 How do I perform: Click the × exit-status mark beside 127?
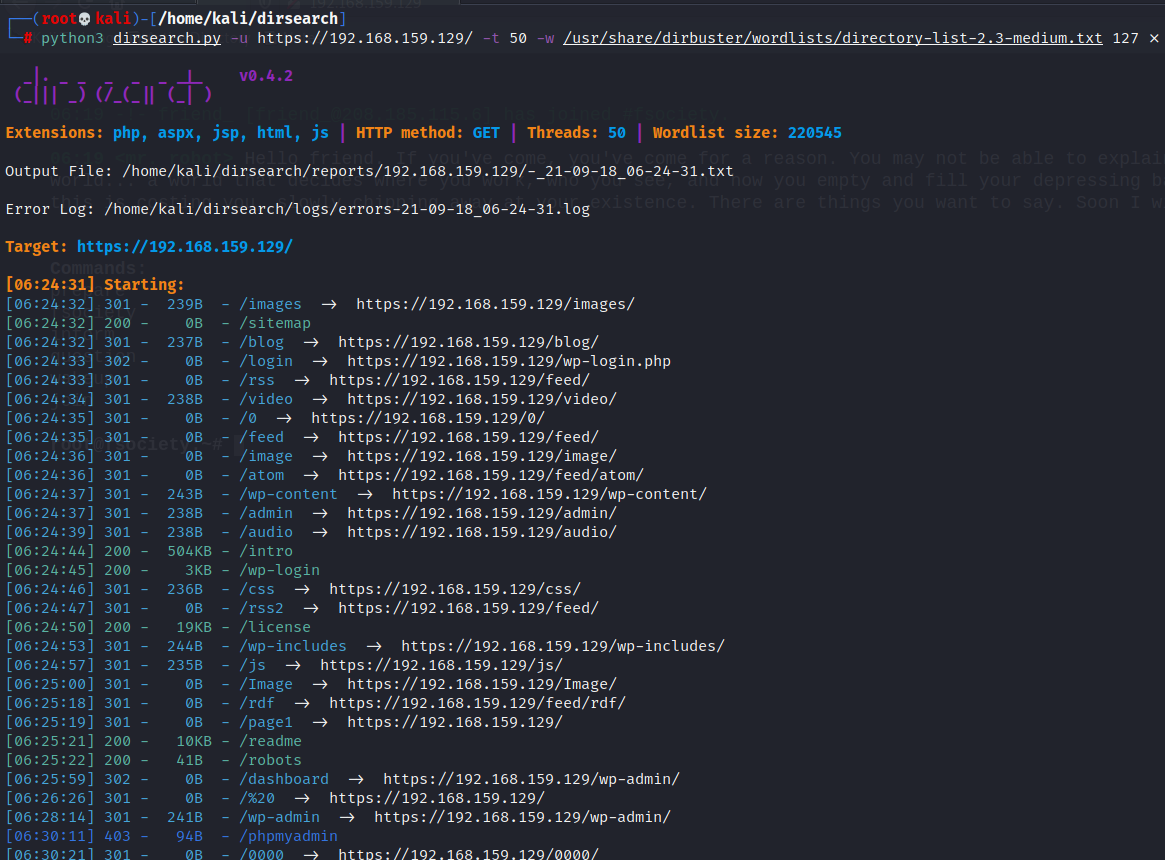pyautogui.click(x=1154, y=38)
